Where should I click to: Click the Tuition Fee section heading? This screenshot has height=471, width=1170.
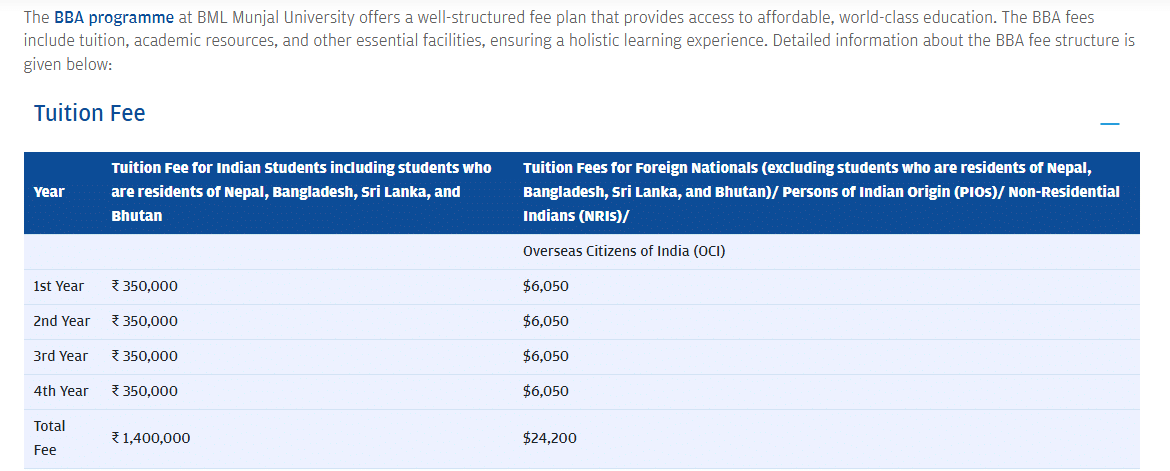pos(89,113)
